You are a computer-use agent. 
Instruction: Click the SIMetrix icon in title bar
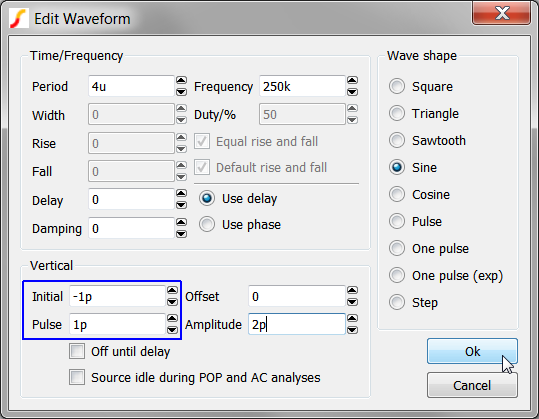click(x=19, y=19)
